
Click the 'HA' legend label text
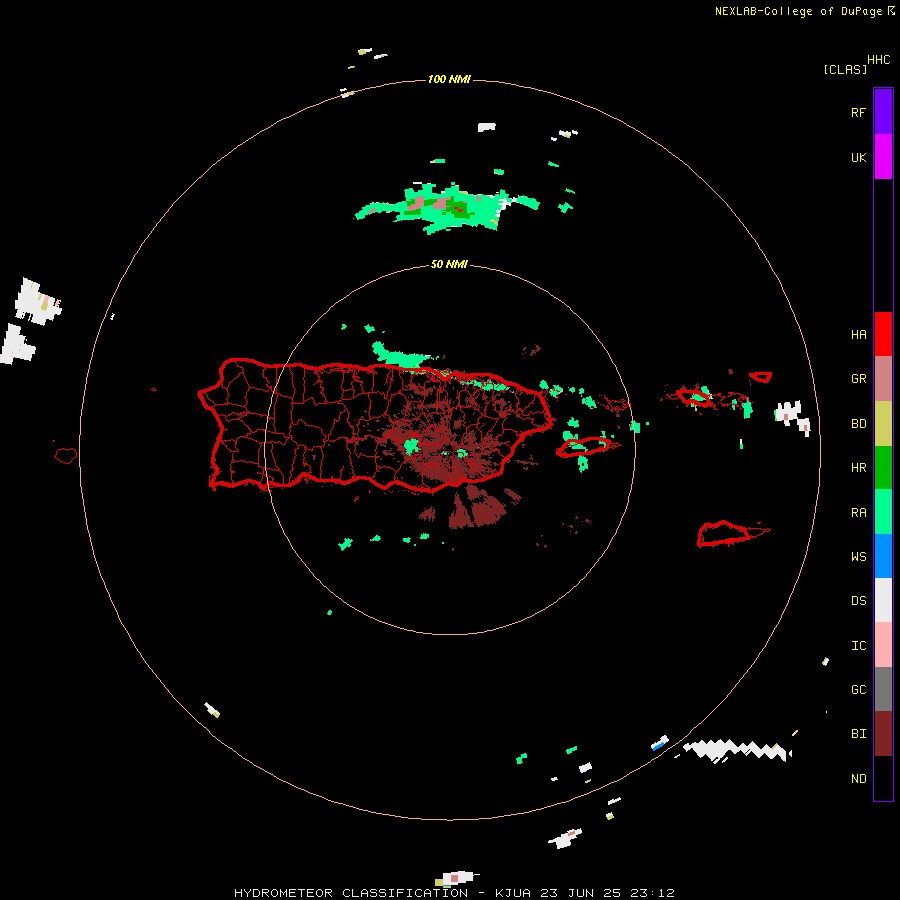point(859,335)
